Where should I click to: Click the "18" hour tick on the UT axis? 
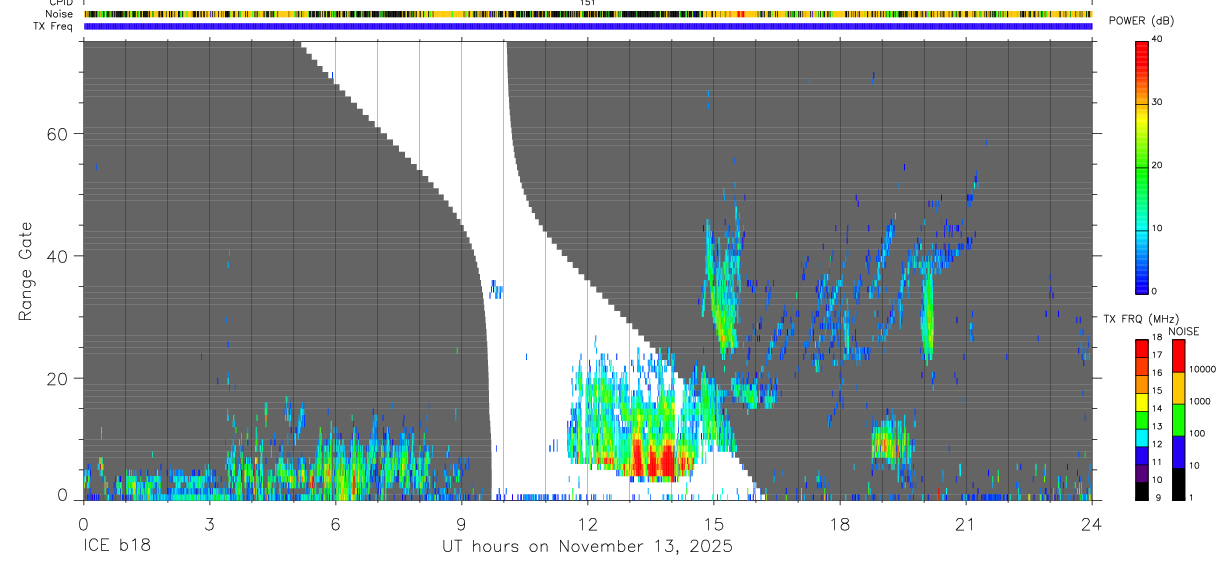pyautogui.click(x=840, y=523)
